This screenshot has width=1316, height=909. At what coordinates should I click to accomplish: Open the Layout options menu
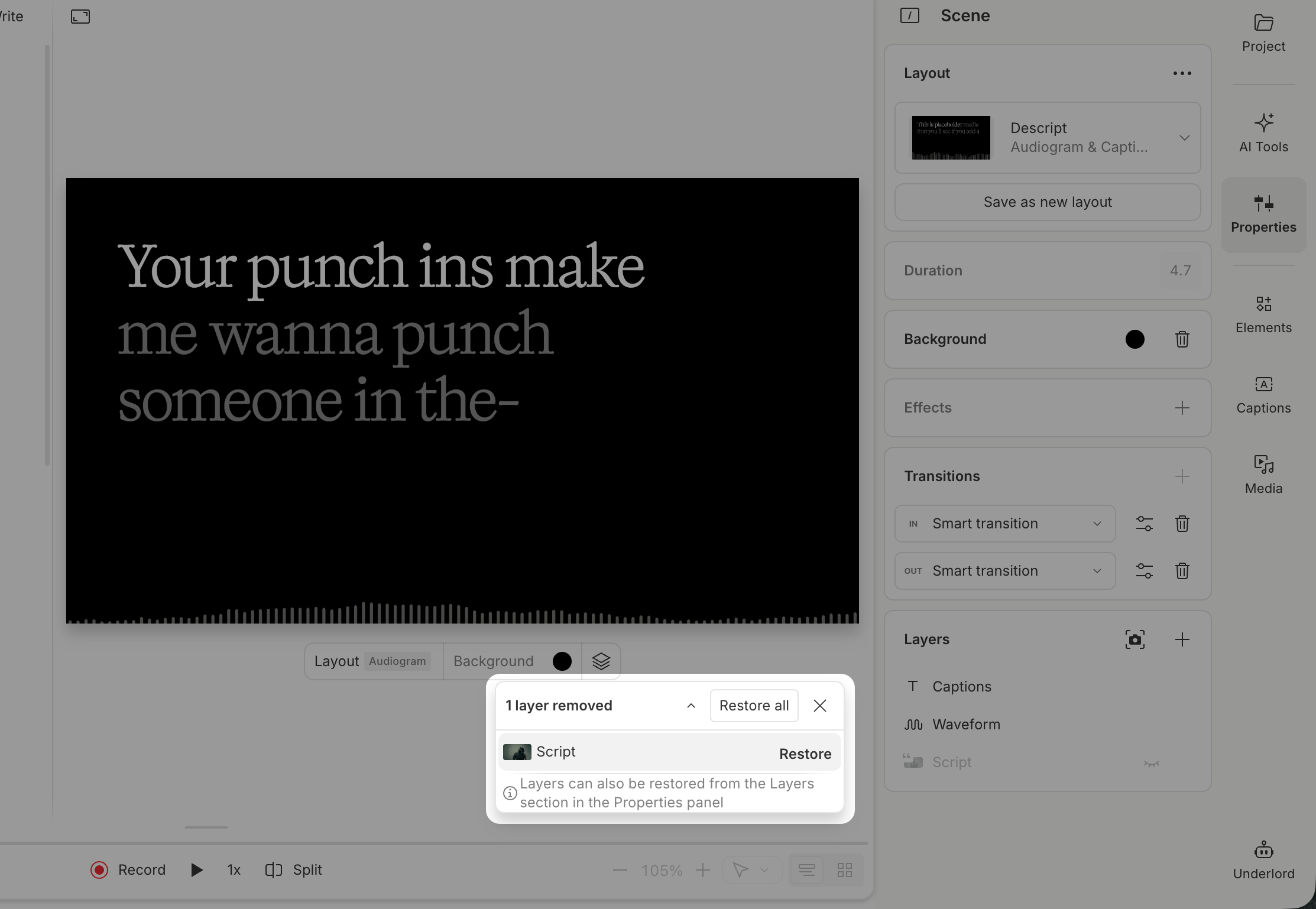(x=1181, y=73)
